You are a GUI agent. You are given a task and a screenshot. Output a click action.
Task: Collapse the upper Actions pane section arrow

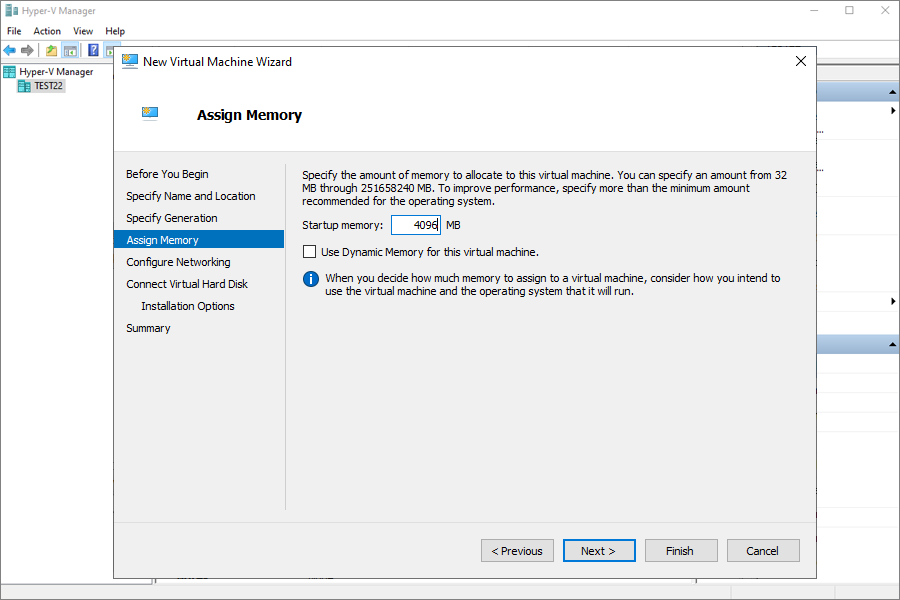pyautogui.click(x=892, y=92)
